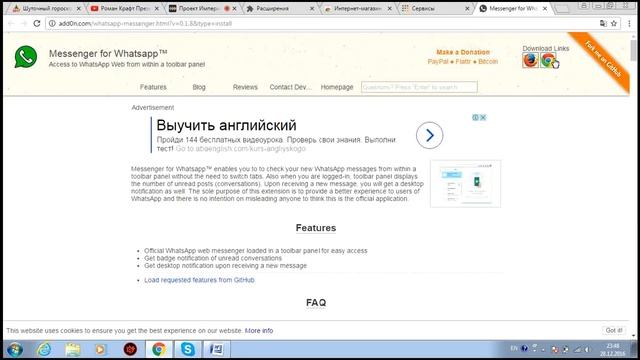640x360 pixels.
Task: Open the Firefox download link icon
Action: tap(530, 60)
